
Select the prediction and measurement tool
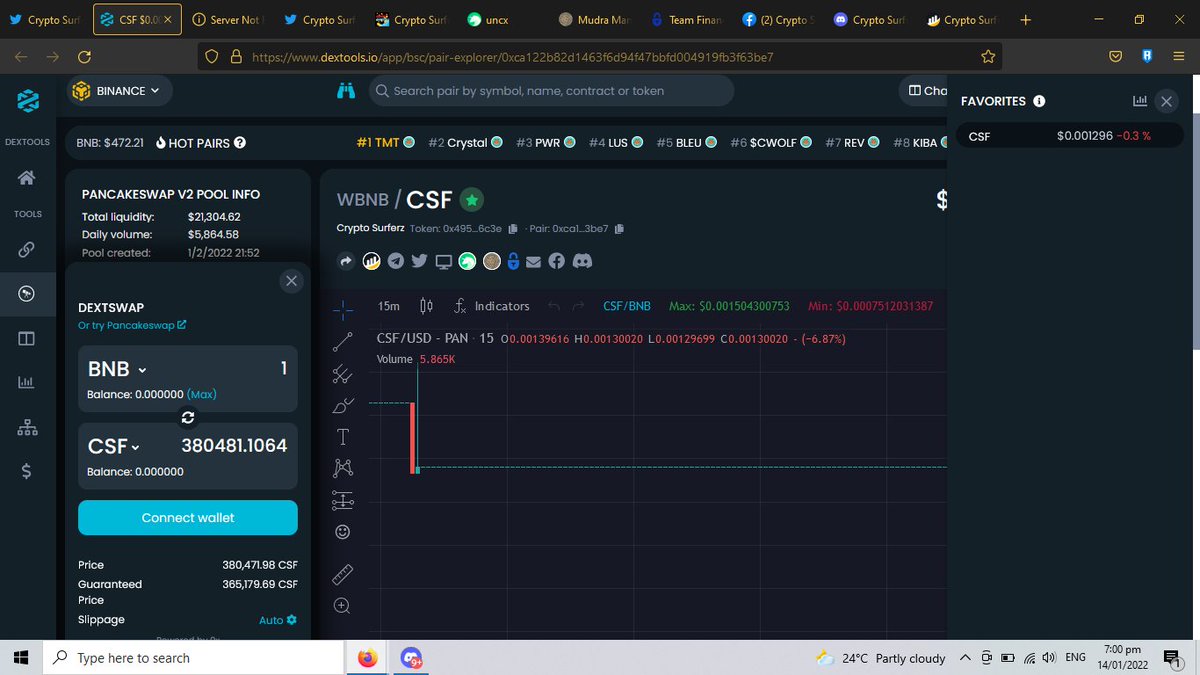coord(343,500)
